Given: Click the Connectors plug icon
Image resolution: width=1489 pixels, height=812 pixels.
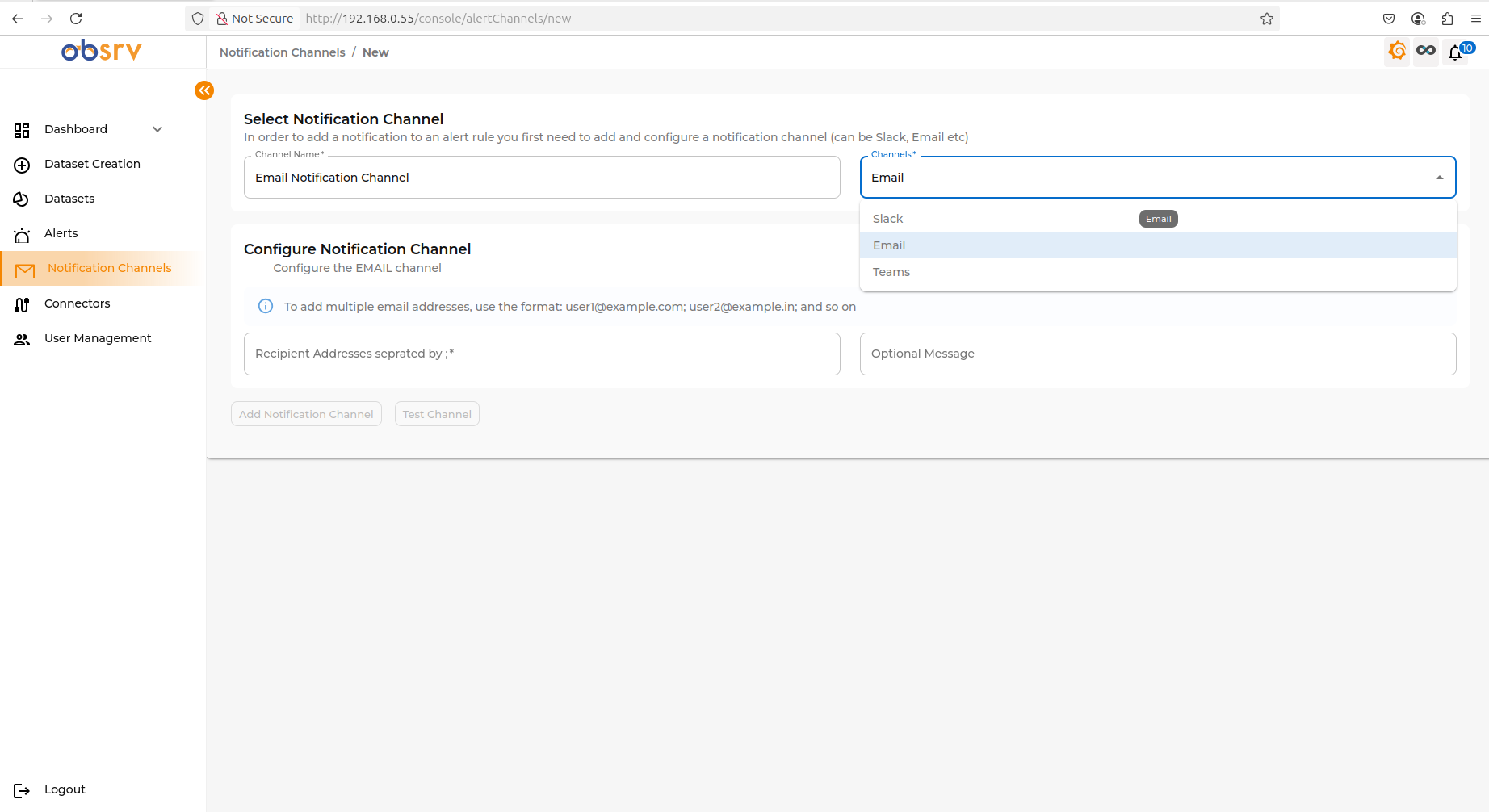Looking at the screenshot, I should [x=22, y=304].
